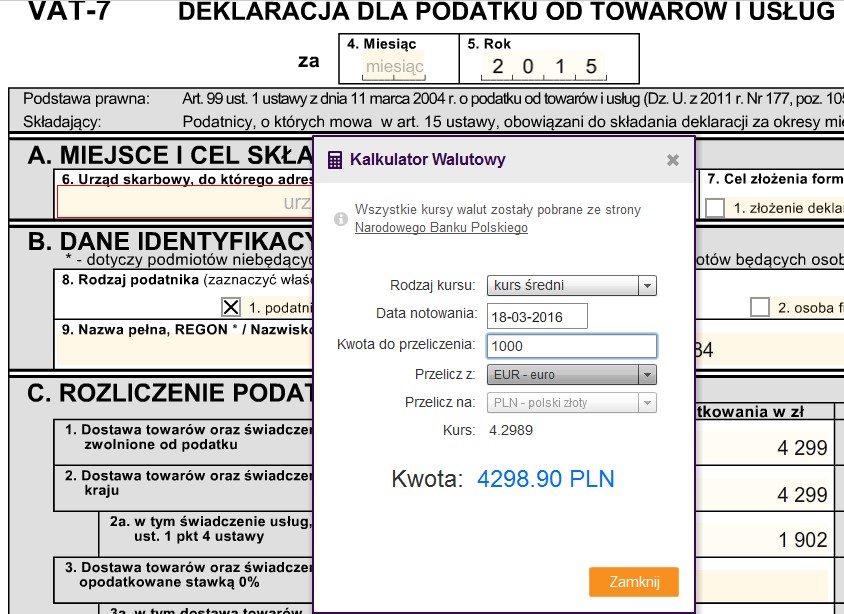This screenshot has height=614, width=844.
Task: Open the Rodzaj kursu dropdown
Action: coord(572,285)
